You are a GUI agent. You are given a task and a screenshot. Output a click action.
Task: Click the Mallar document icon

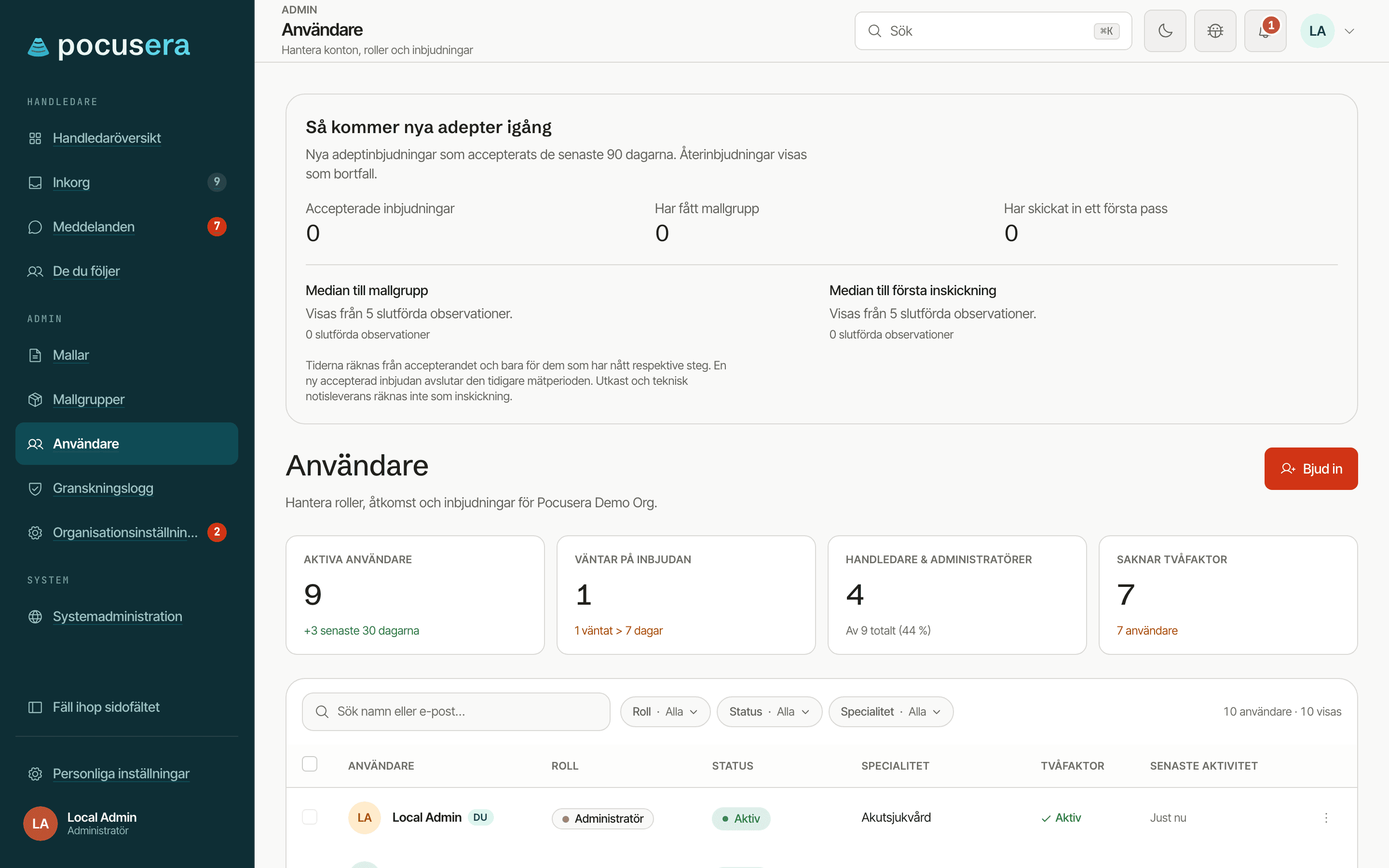click(35, 355)
